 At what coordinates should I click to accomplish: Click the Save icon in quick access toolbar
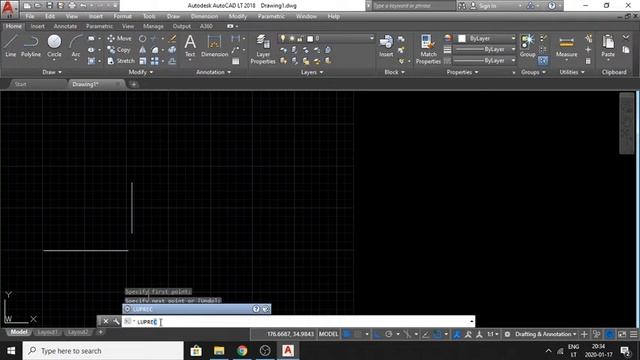click(x=49, y=6)
